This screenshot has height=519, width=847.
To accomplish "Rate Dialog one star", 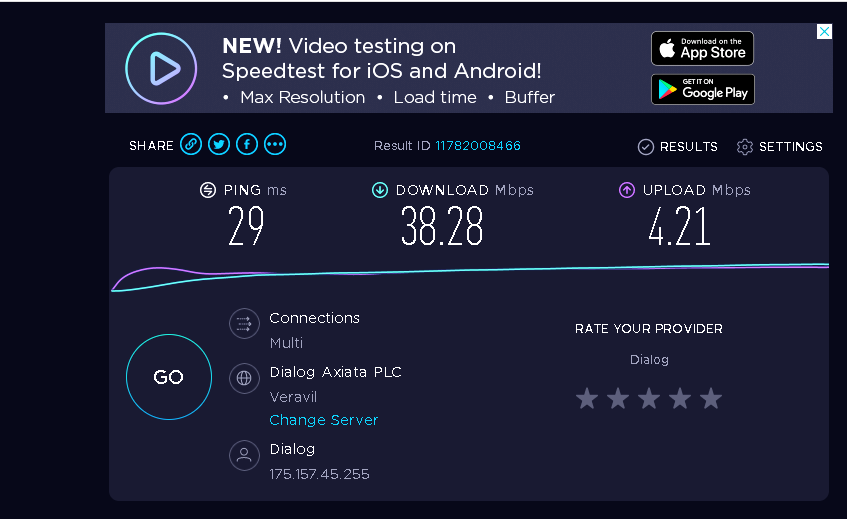I will pos(587,399).
